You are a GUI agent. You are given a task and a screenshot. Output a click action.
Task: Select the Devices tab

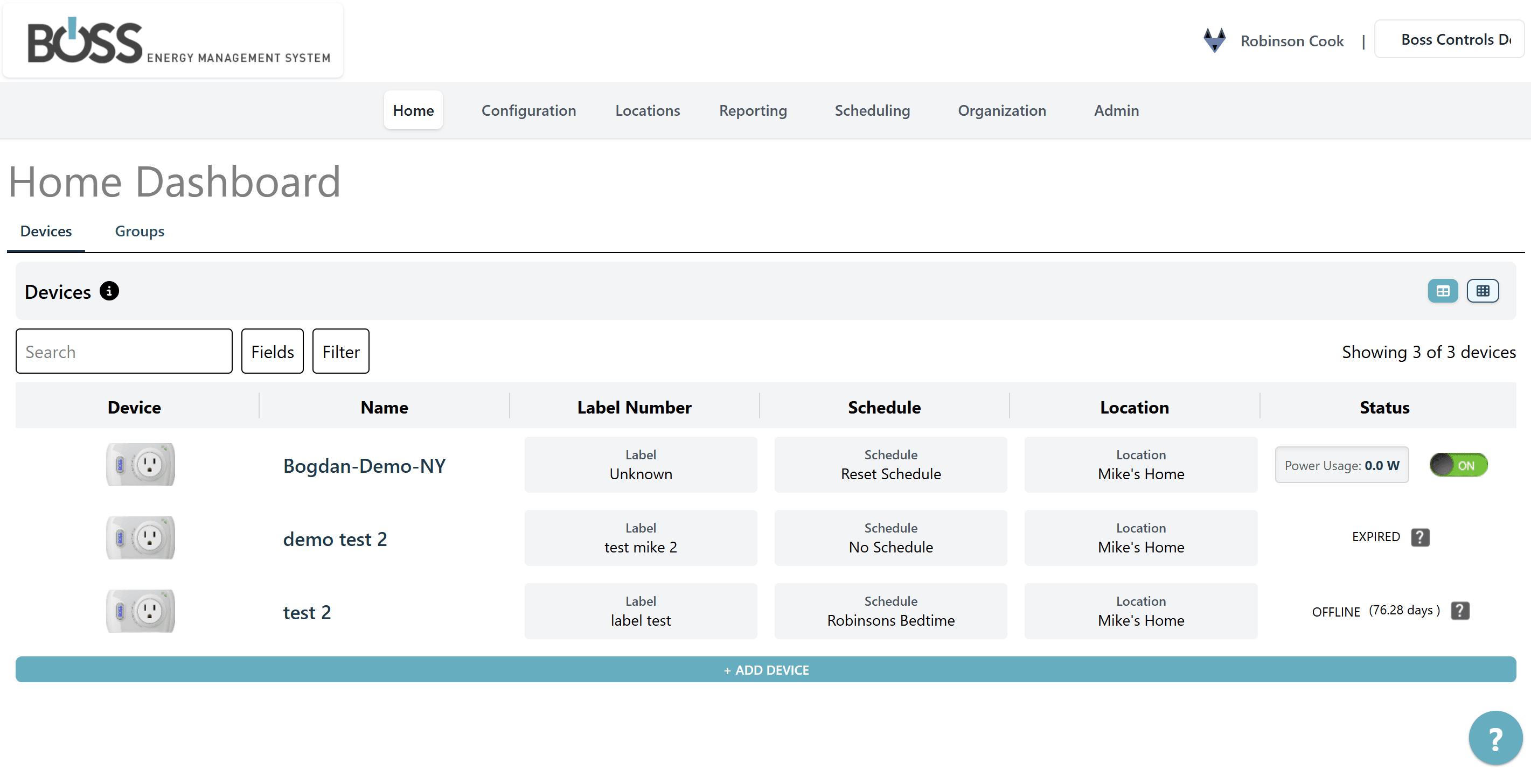(46, 231)
